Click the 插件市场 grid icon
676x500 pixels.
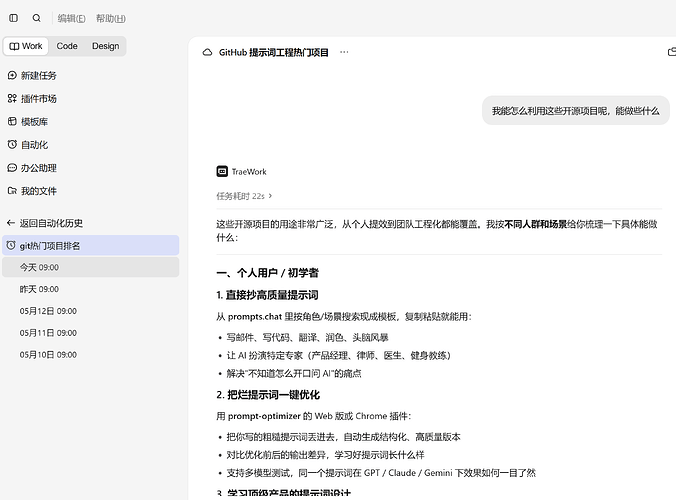click(12, 99)
